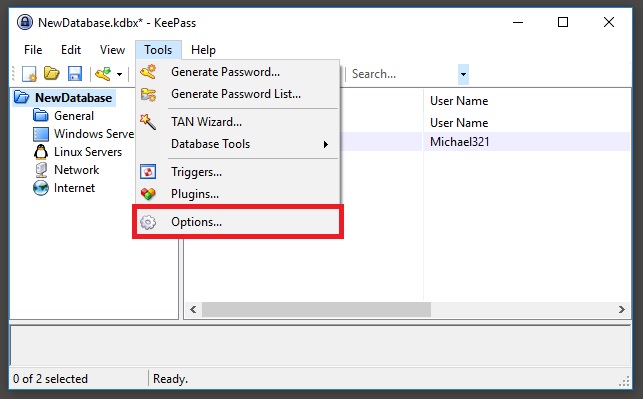Close the KeePass window
The width and height of the screenshot is (643, 399).
click(609, 22)
